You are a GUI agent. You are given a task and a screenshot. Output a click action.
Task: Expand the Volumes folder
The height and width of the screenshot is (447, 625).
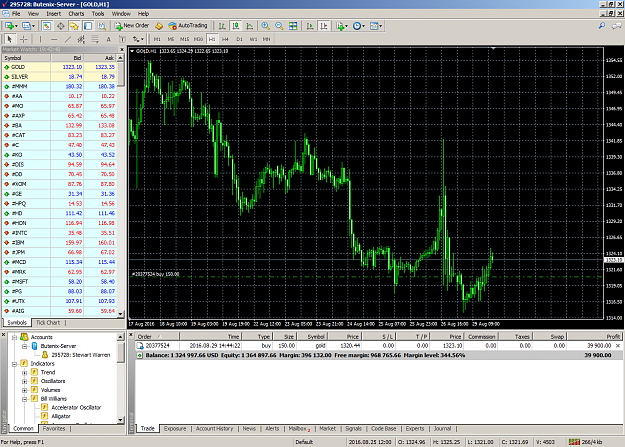click(x=25, y=390)
